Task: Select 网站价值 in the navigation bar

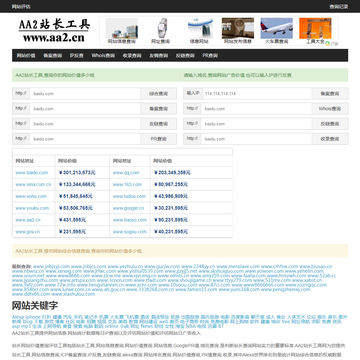Action: (x=26, y=55)
